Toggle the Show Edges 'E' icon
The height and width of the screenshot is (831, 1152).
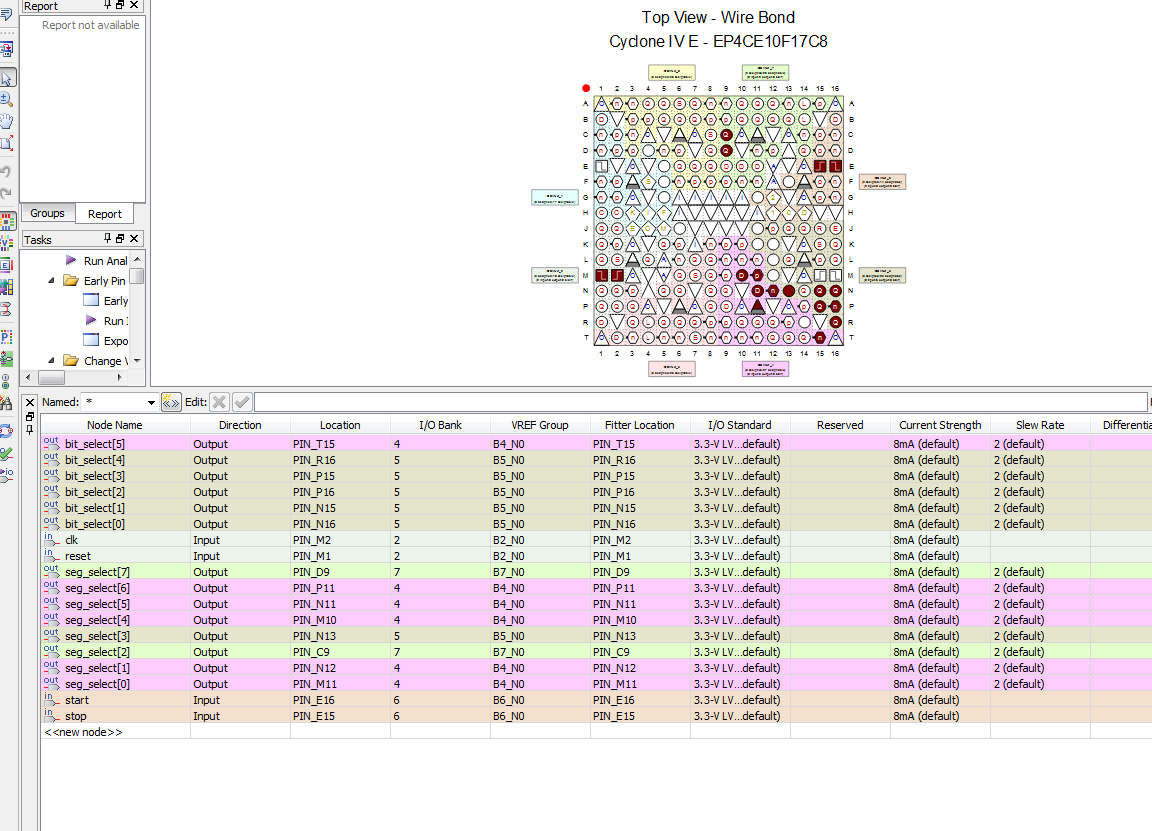(7, 265)
